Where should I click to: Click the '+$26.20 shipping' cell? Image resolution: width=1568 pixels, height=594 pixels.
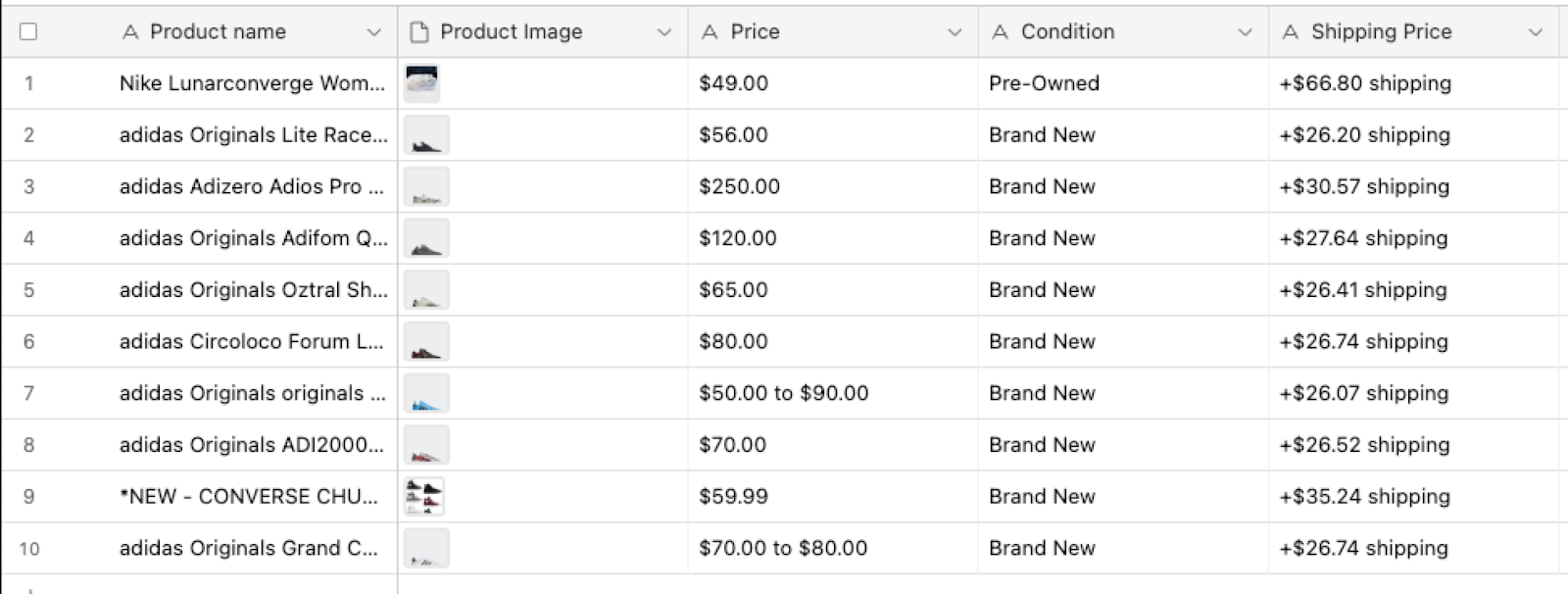coord(1413,135)
